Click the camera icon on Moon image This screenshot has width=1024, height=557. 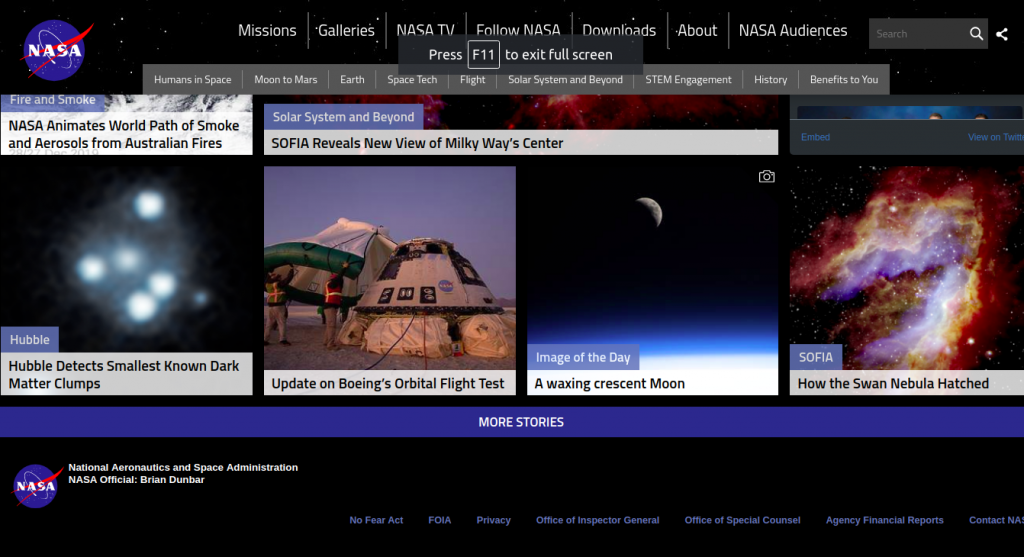[766, 177]
